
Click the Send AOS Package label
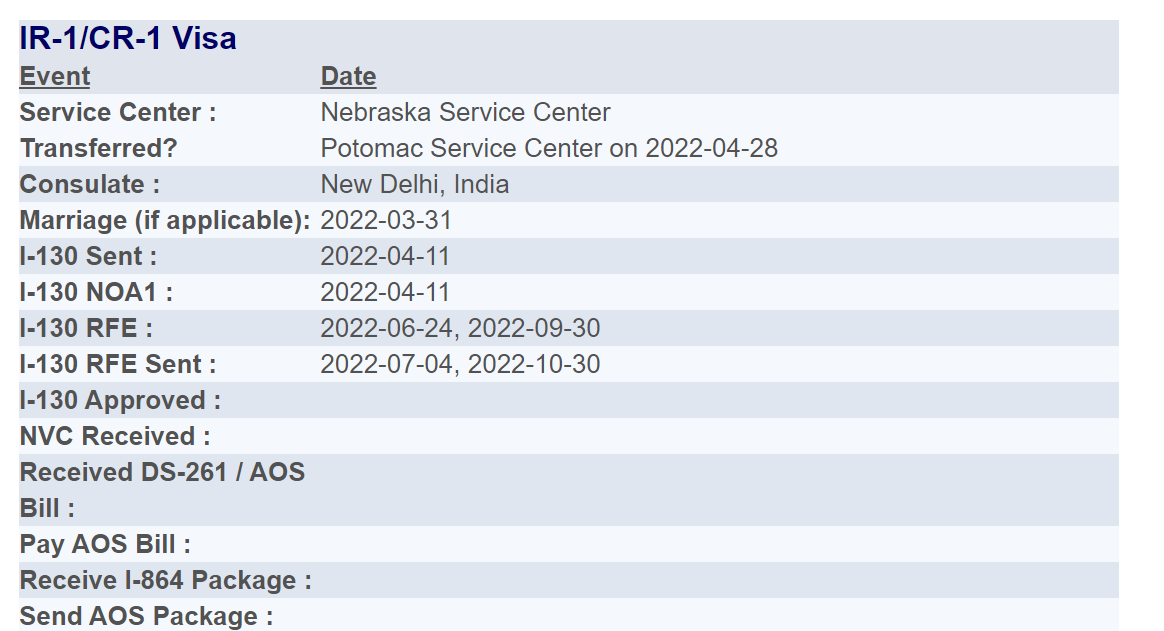point(146,616)
